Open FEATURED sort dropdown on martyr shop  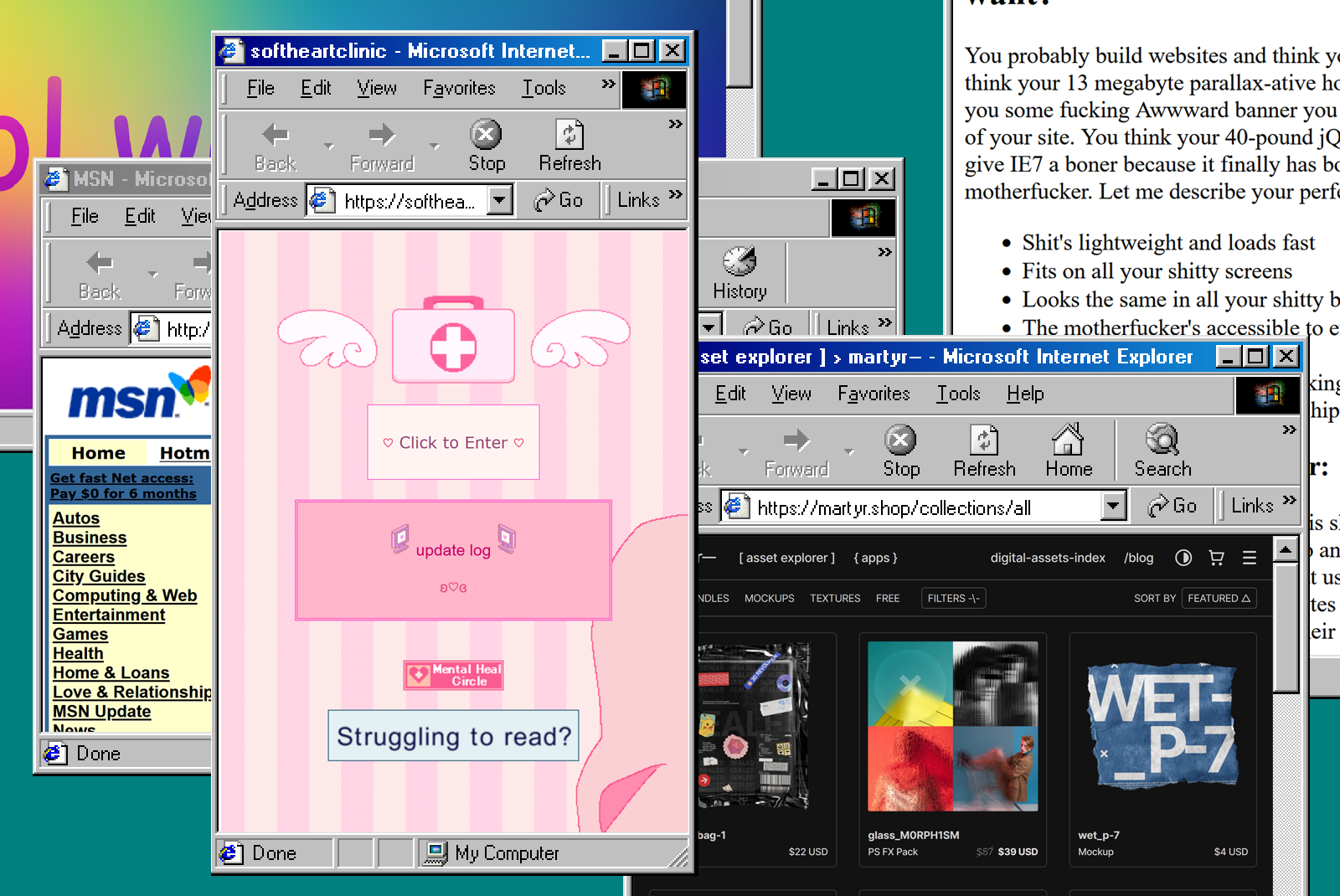[x=1219, y=598]
